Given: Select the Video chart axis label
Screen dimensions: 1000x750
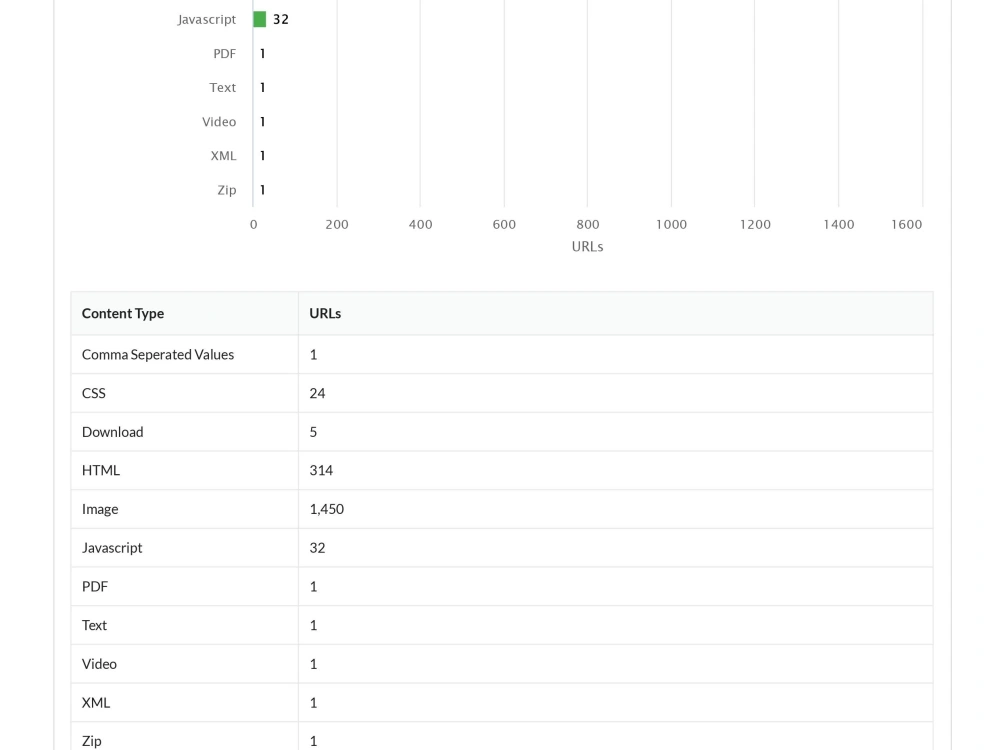Looking at the screenshot, I should (x=219, y=122).
